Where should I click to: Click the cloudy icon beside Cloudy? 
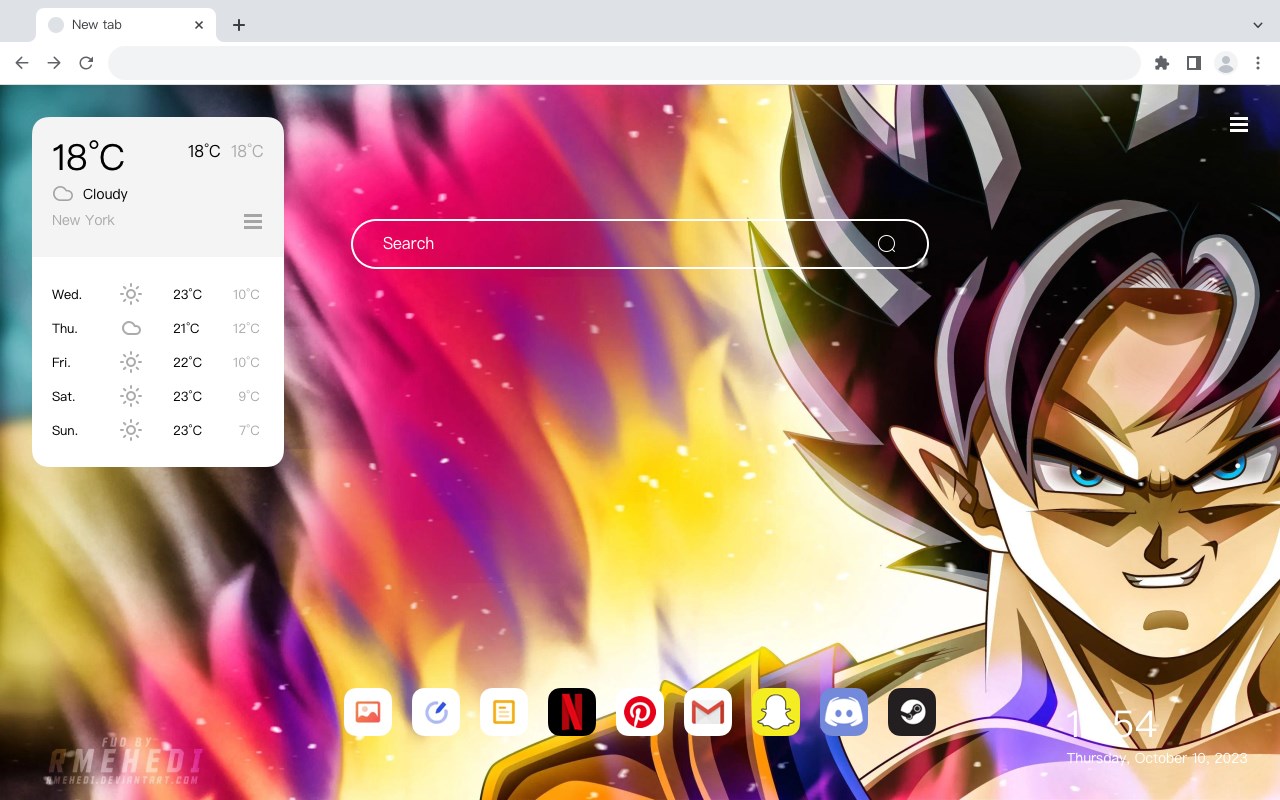(63, 194)
